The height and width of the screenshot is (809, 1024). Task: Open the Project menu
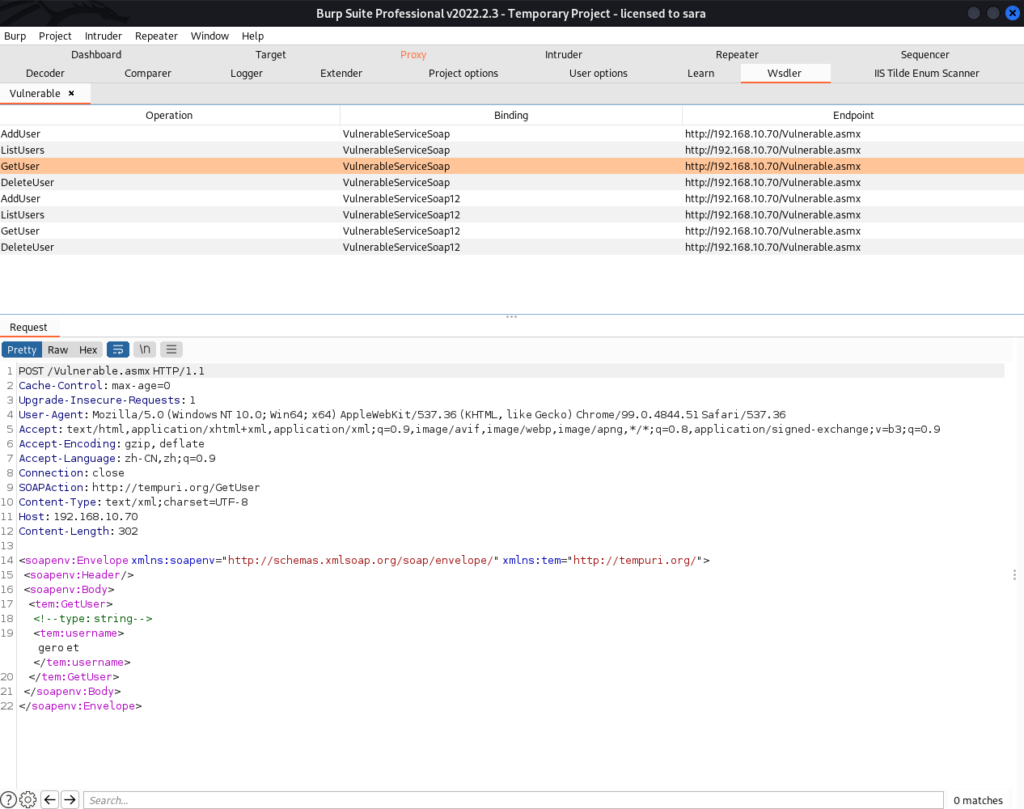click(x=55, y=36)
